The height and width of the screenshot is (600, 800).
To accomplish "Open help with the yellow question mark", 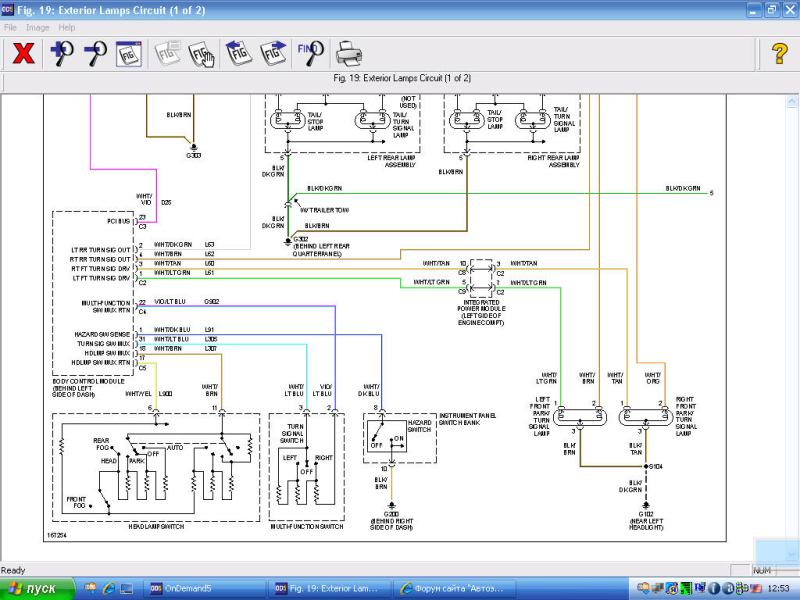I will pos(779,54).
